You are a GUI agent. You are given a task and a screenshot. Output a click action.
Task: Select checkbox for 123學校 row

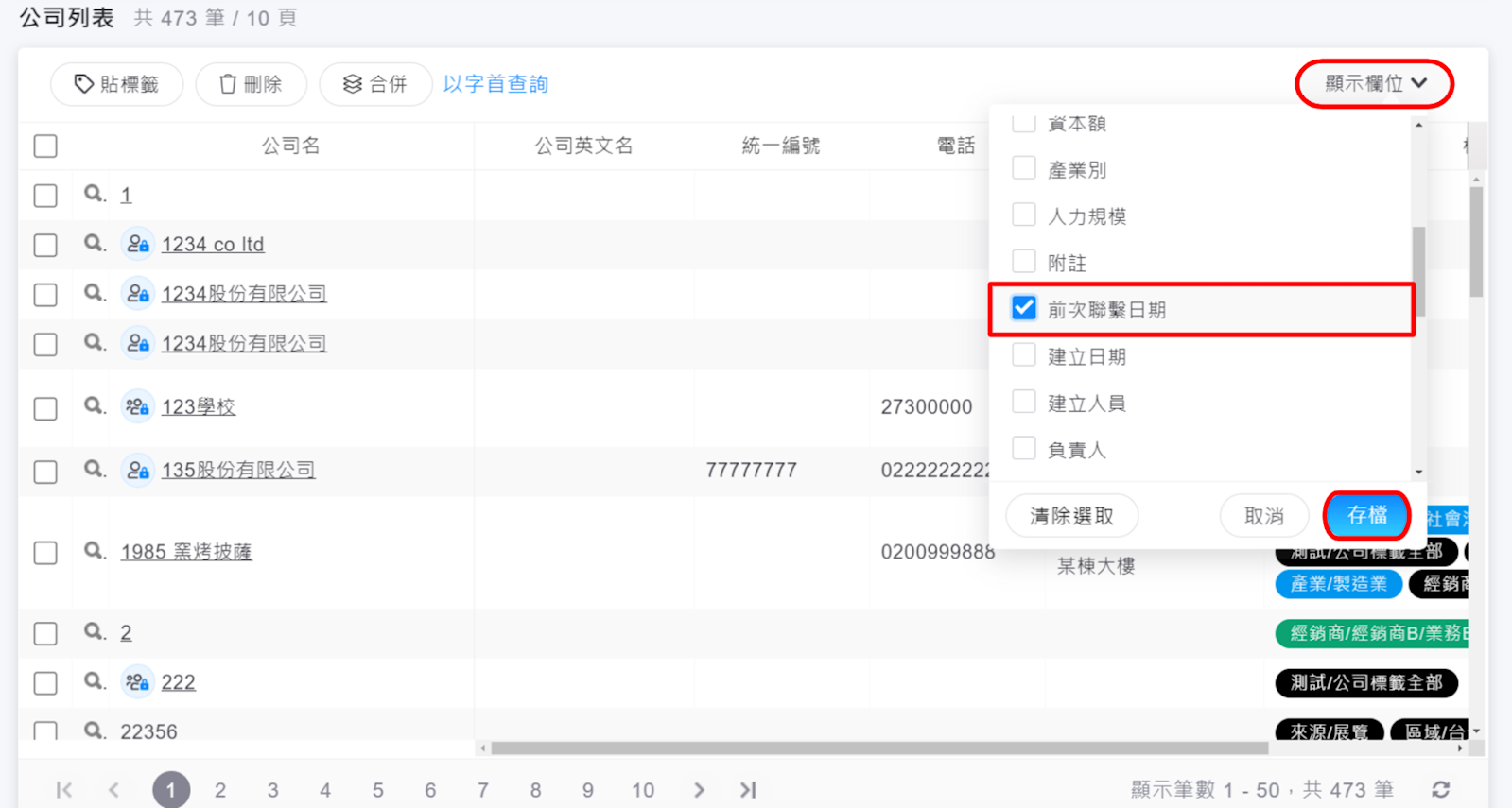pyautogui.click(x=45, y=408)
